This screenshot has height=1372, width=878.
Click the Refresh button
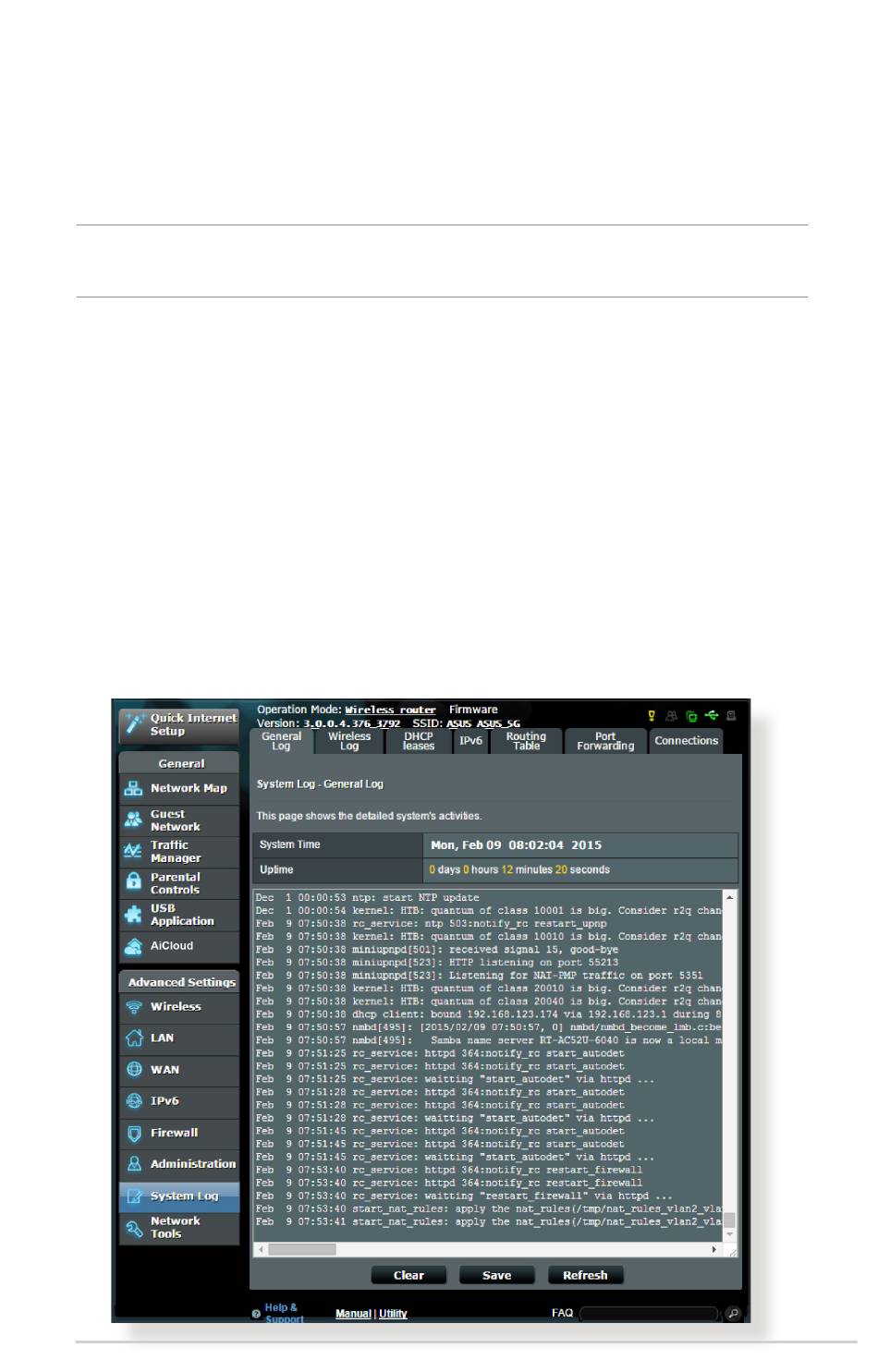[x=585, y=1275]
